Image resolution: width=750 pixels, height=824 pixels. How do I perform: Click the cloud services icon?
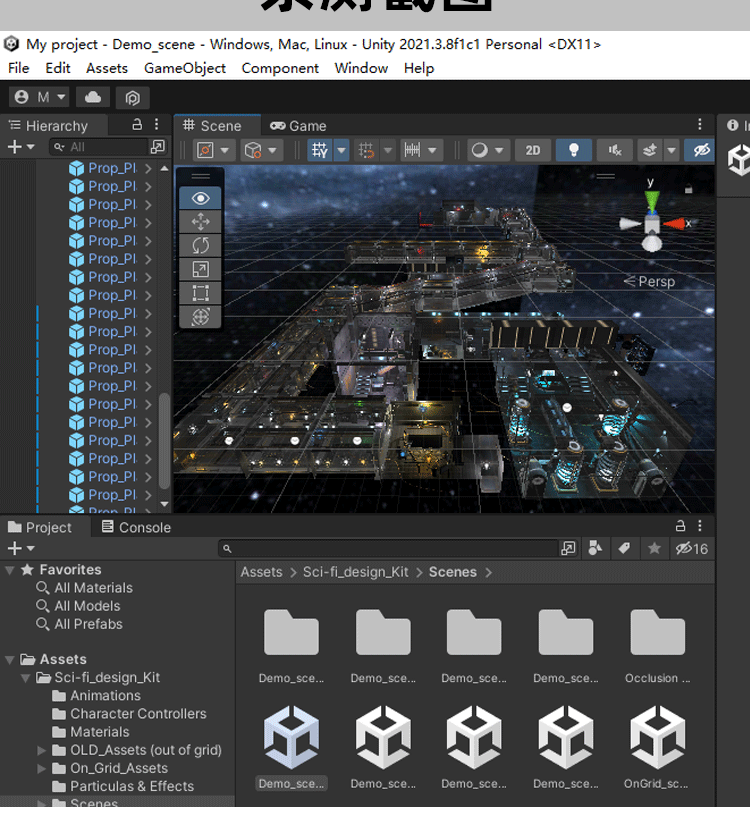coord(93,97)
